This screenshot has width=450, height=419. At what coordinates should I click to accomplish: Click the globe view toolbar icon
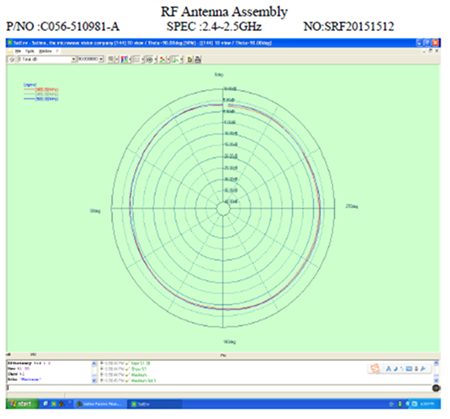click(150, 59)
